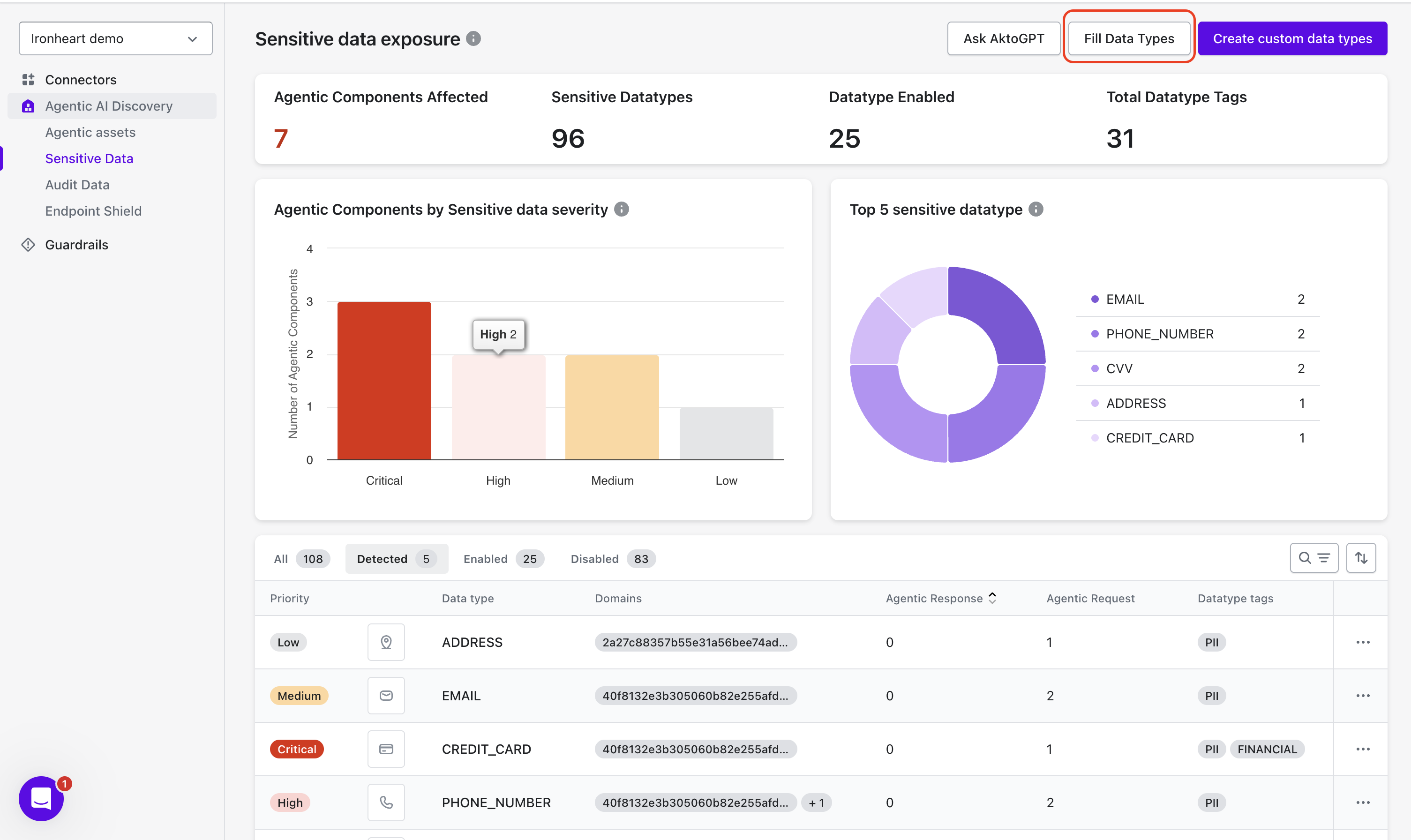Click info icon beside Sensitive data exposure title
The image size is (1411, 840).
point(473,38)
